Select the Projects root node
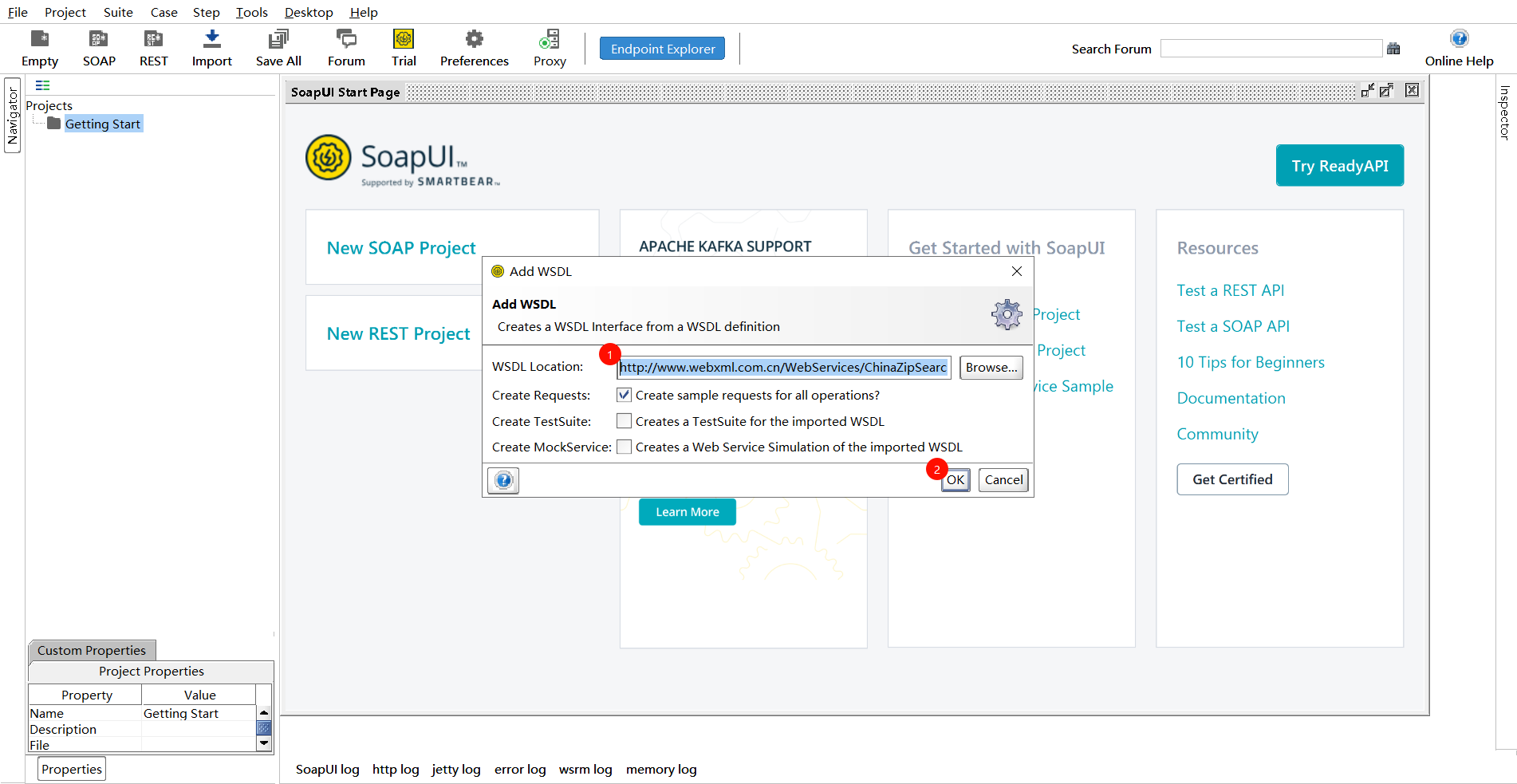Screen dimensions: 1517x784 click(49, 105)
